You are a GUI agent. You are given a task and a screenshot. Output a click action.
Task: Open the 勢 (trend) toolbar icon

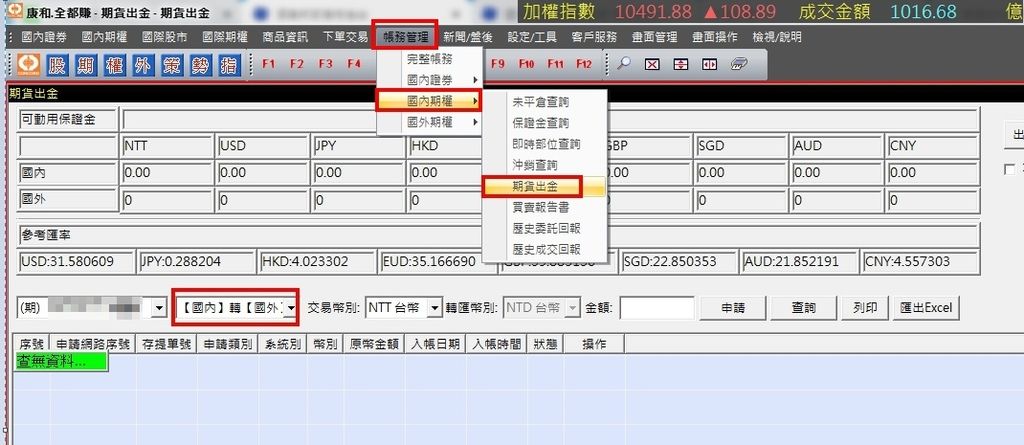[x=201, y=65]
